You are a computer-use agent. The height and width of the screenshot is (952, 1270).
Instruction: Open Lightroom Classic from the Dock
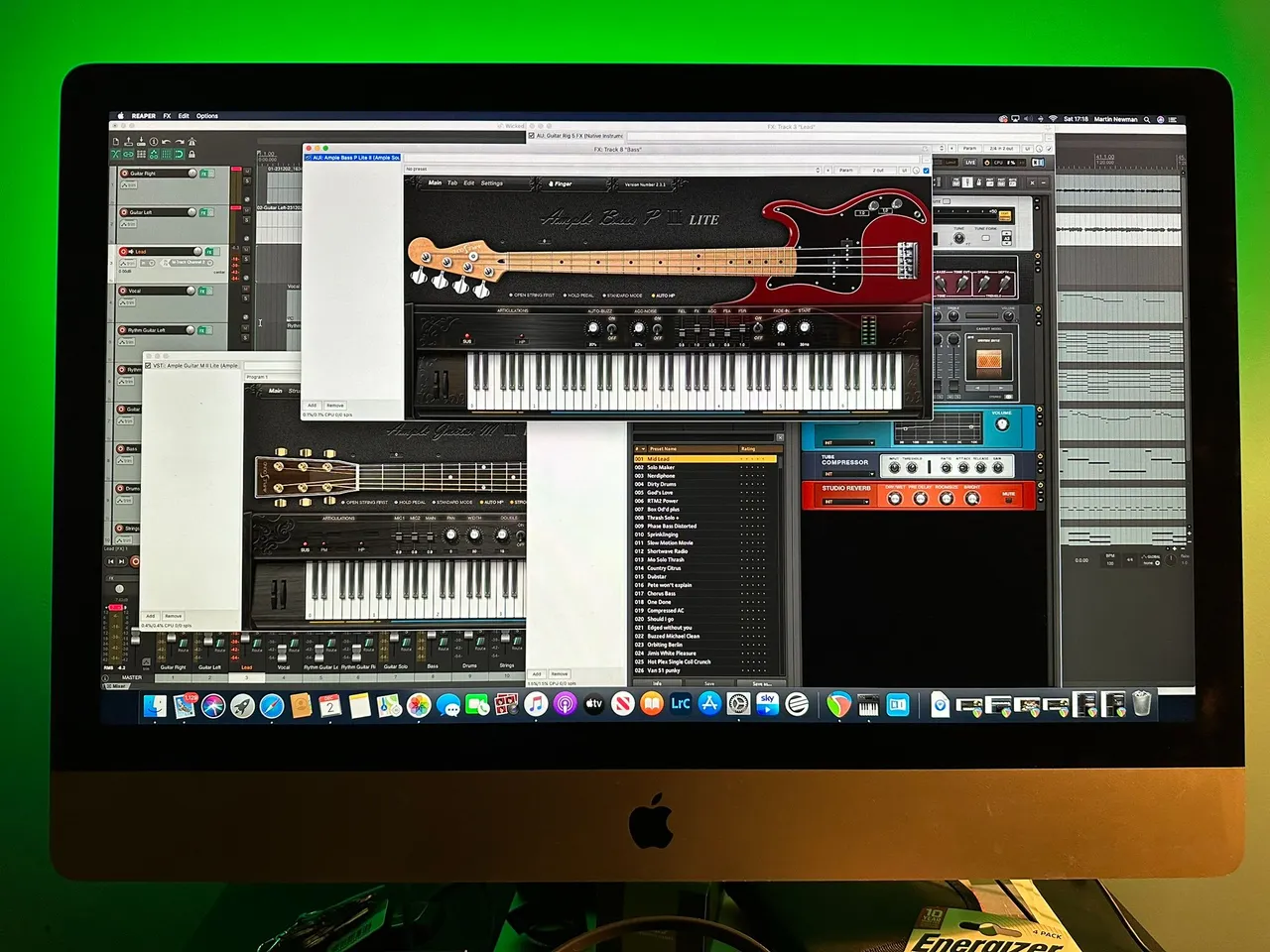[x=681, y=705]
